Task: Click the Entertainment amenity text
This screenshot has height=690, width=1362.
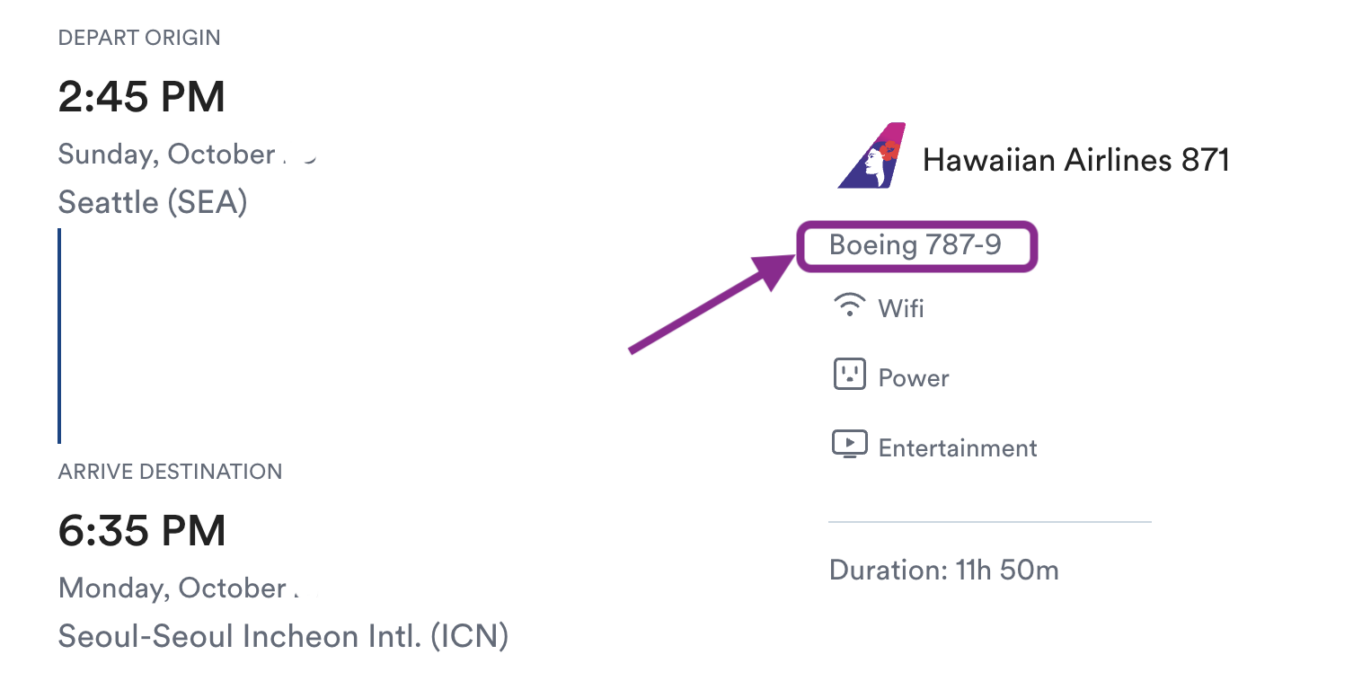Action: pos(958,448)
